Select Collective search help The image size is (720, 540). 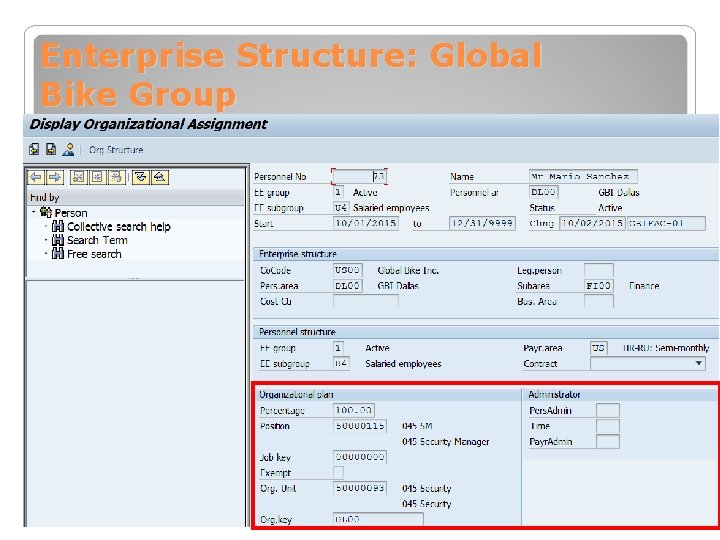[x=118, y=226]
